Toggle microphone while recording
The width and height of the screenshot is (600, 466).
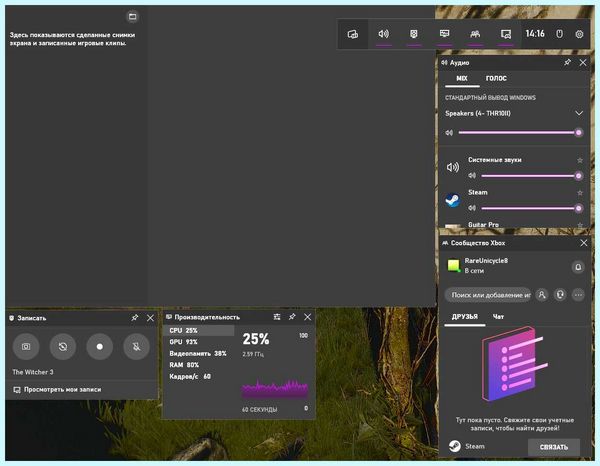coord(136,347)
